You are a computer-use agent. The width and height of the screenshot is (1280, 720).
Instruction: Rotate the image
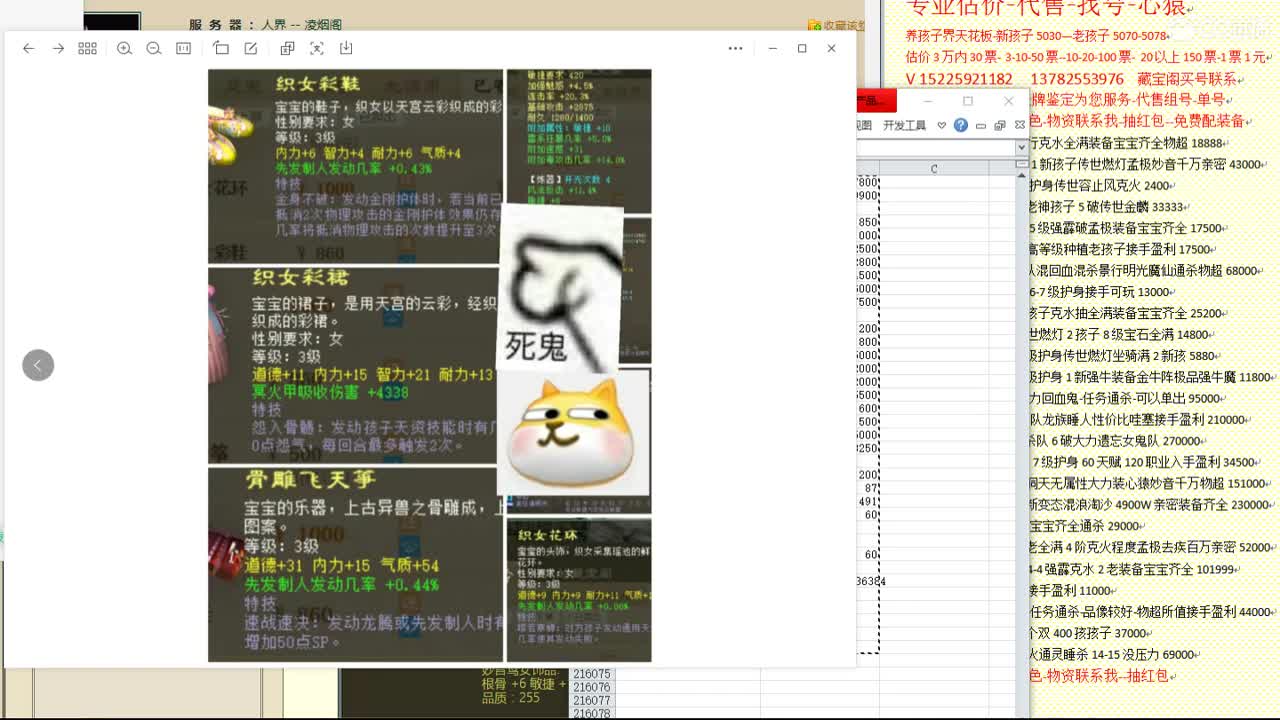coord(221,48)
